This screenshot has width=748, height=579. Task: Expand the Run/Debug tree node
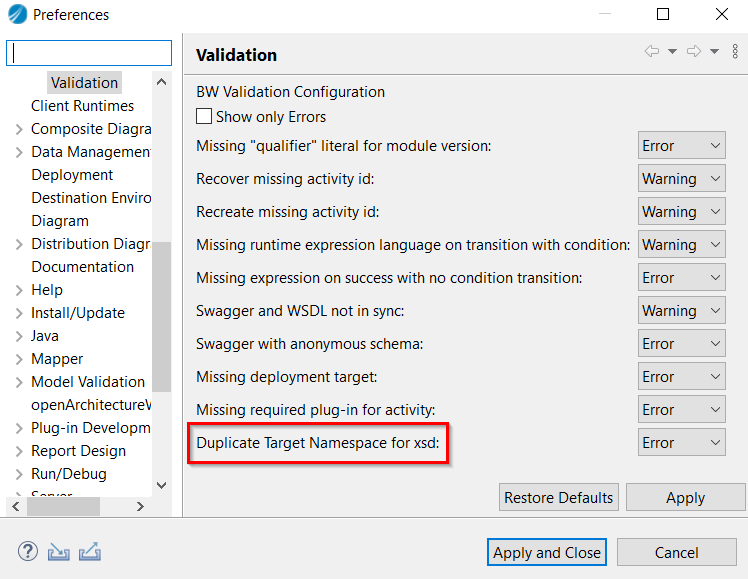pyautogui.click(x=19, y=474)
